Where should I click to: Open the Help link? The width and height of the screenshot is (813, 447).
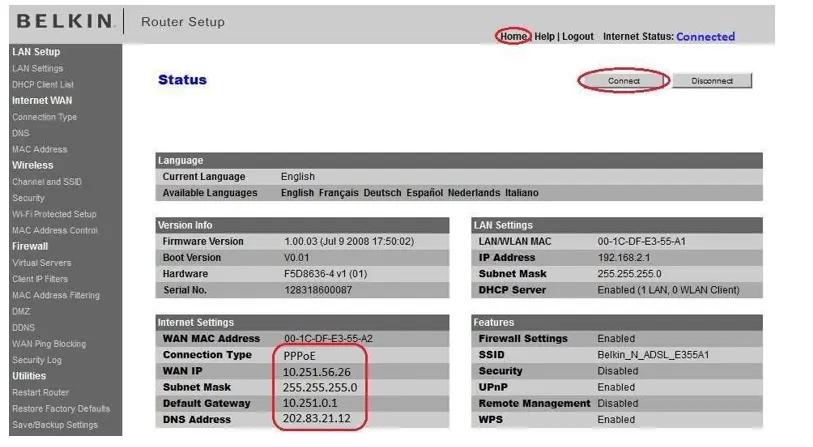click(x=544, y=36)
